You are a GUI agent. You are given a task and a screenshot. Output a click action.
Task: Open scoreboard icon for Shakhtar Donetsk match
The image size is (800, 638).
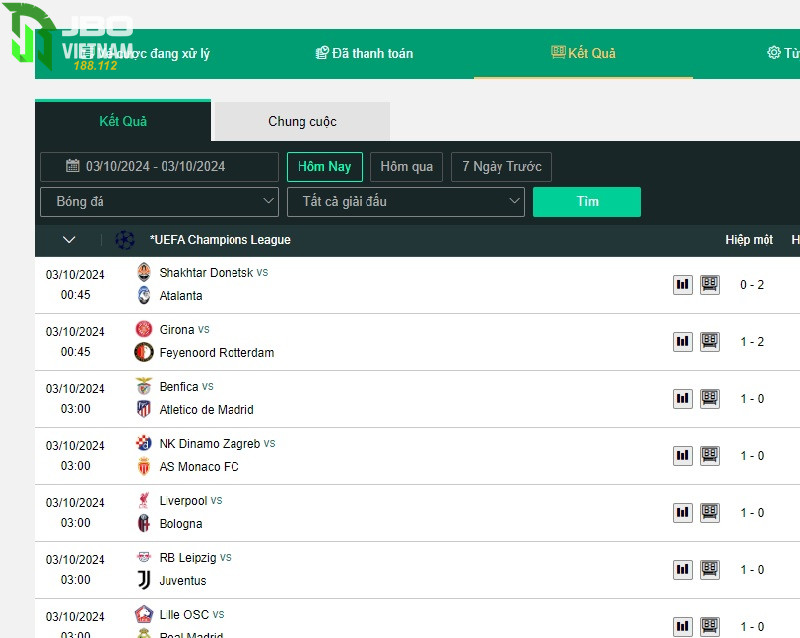pyautogui.click(x=710, y=285)
